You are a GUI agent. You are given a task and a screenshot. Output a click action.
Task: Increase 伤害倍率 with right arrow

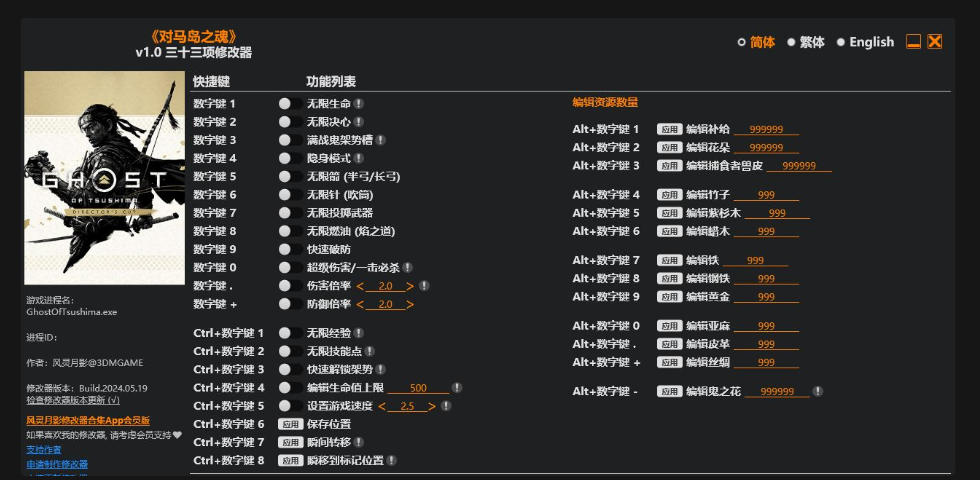tap(410, 286)
